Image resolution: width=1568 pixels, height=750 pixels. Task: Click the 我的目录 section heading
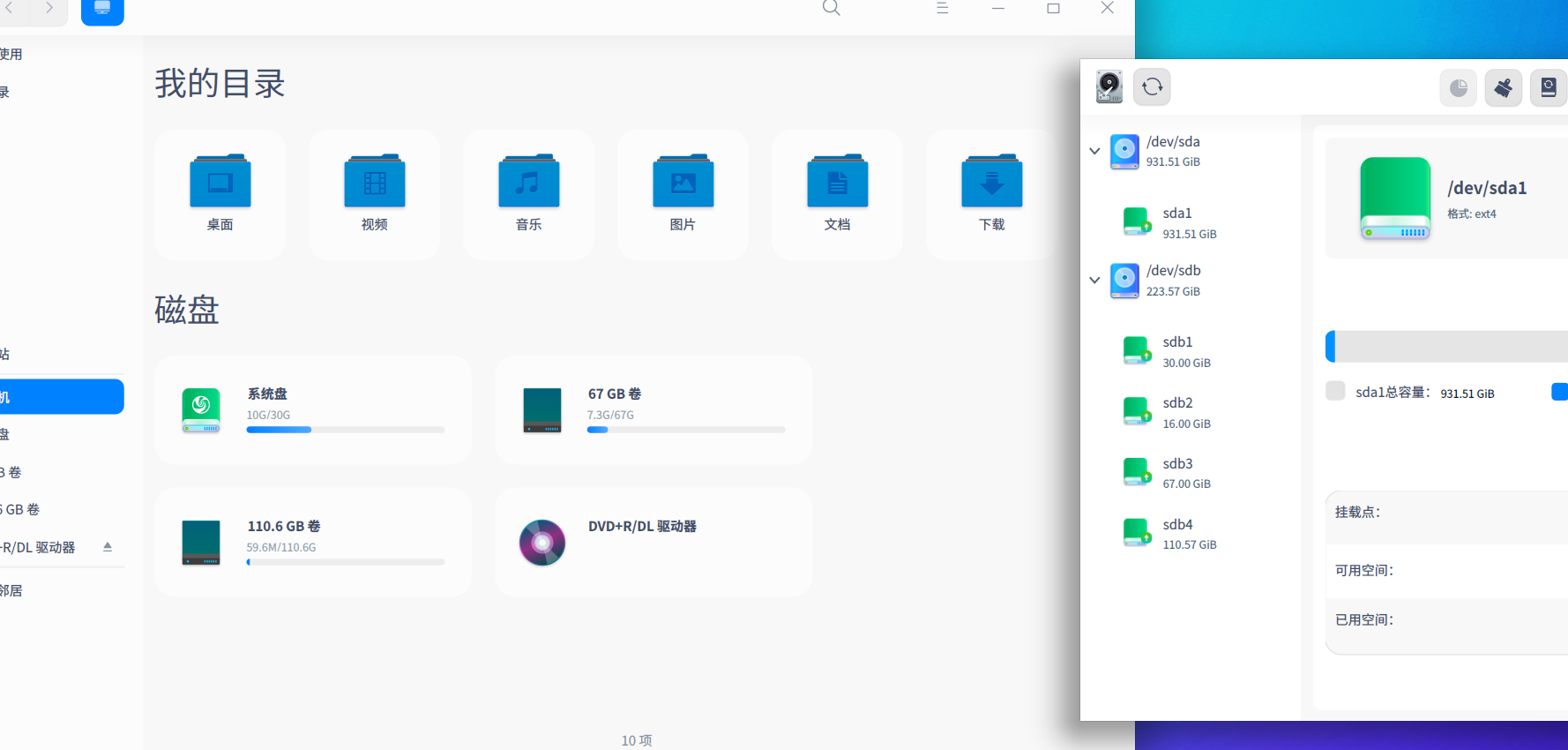[220, 84]
